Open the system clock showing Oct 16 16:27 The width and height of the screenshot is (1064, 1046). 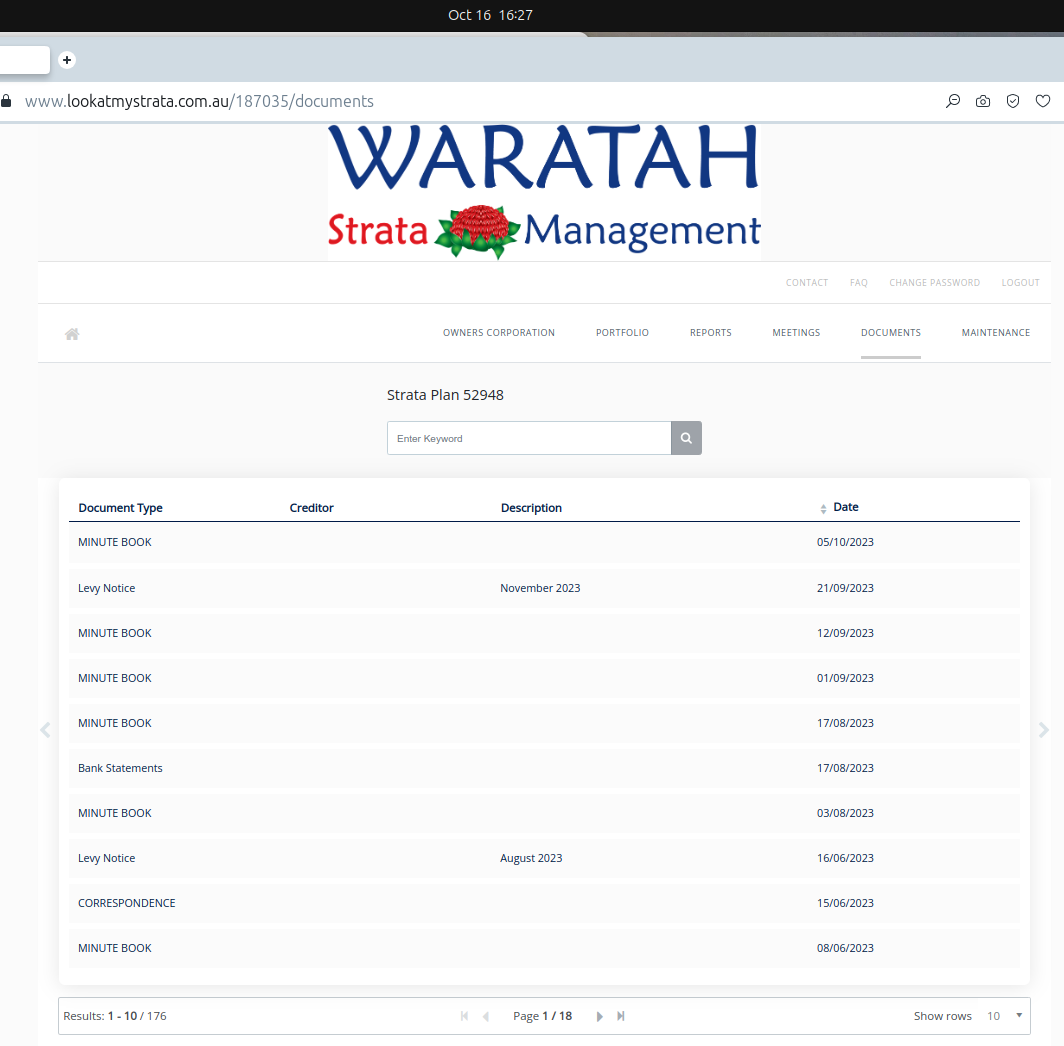[x=491, y=15]
